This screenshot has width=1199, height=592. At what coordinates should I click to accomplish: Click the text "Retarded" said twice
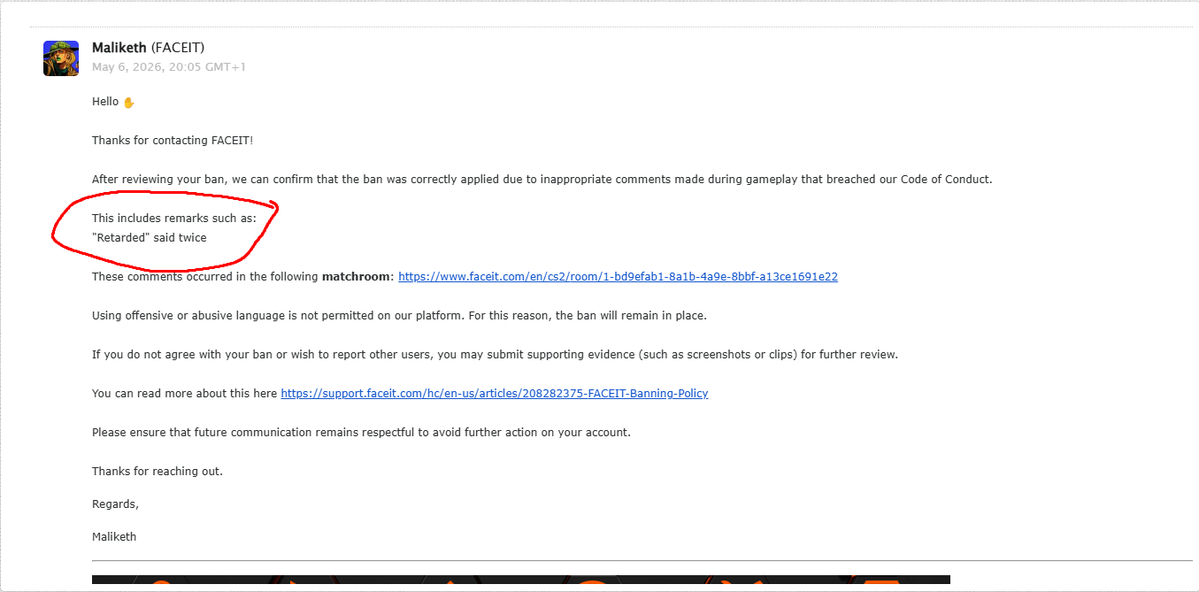149,238
